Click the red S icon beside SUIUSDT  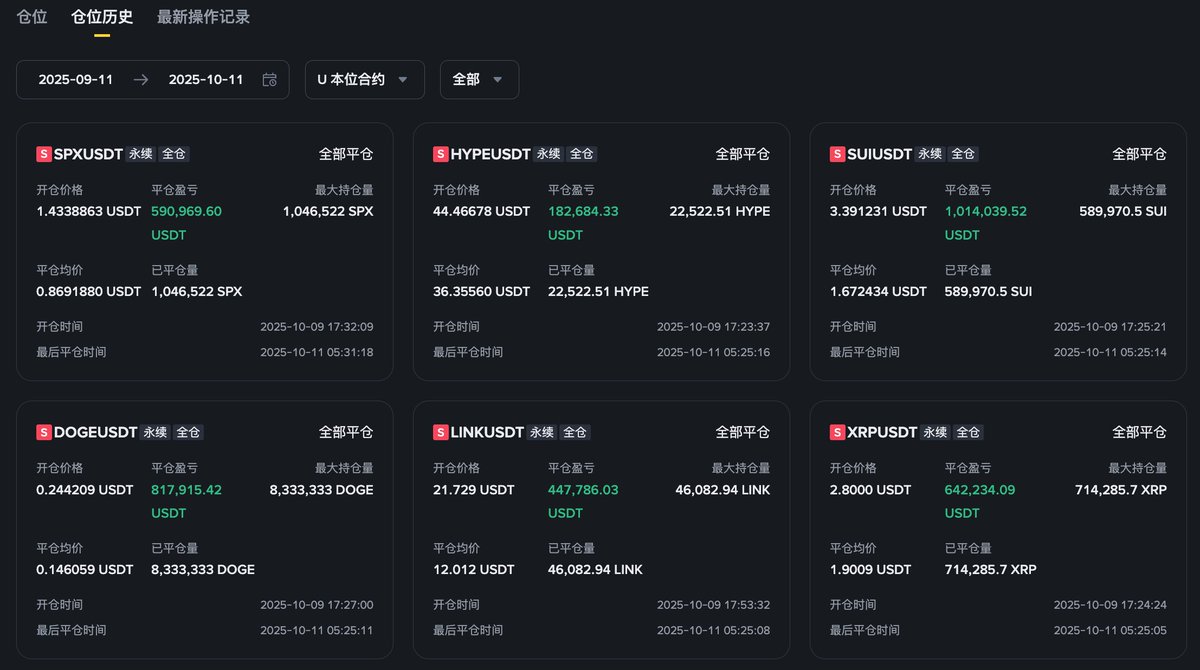pyautogui.click(x=838, y=154)
